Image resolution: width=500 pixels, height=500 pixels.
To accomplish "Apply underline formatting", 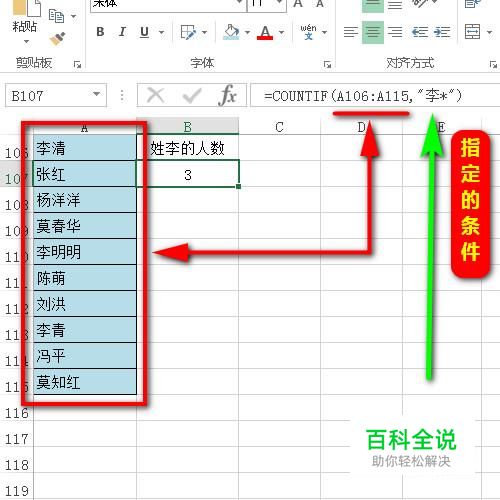I will click(144, 32).
